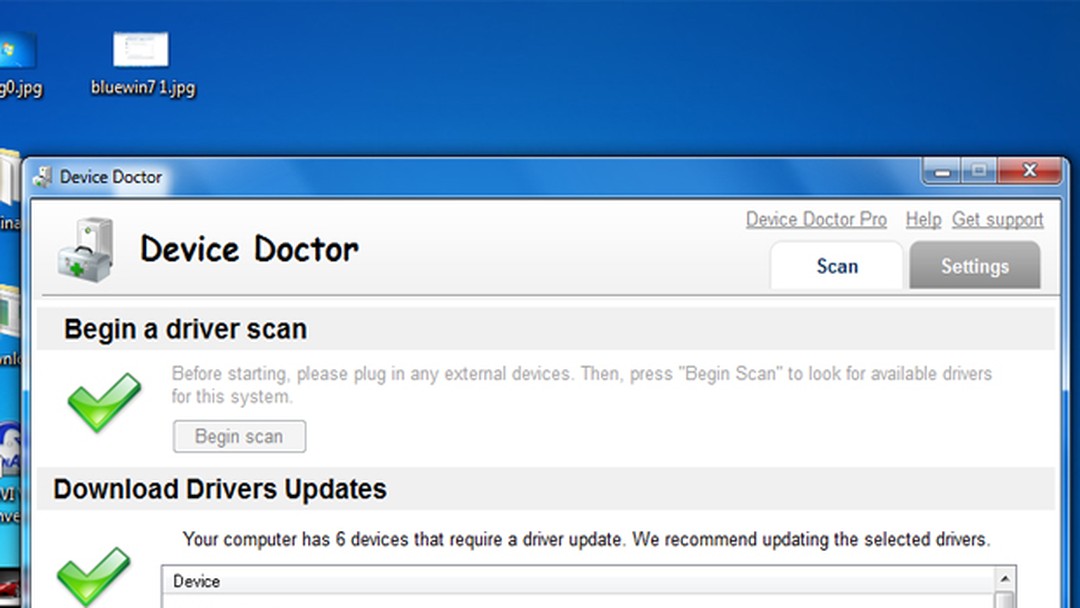Minimize the Device Doctor window
Image resolution: width=1080 pixels, height=608 pixels.
point(940,170)
